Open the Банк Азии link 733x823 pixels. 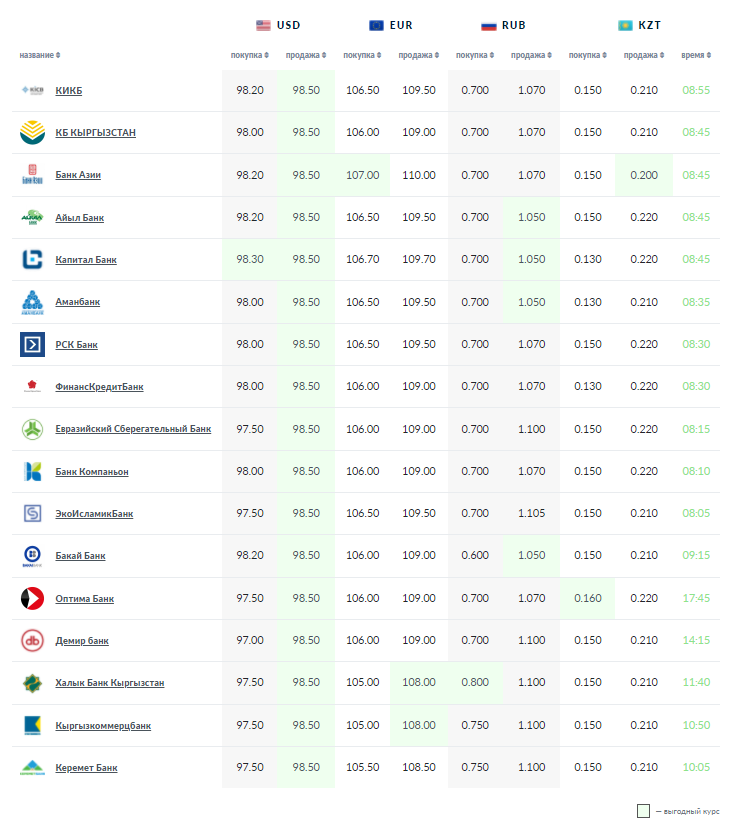tap(78, 175)
